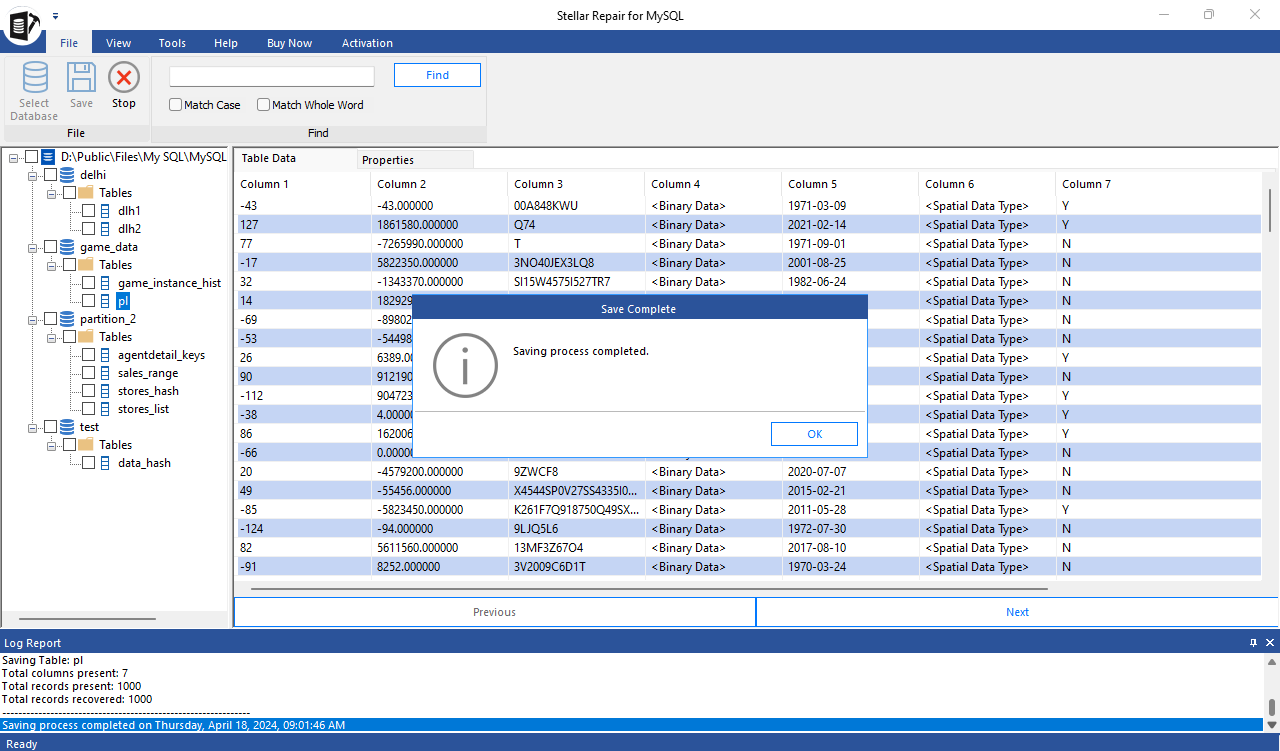Screen dimensions: 1280x751
Task: Open the File ribbon tab
Action: pos(69,43)
